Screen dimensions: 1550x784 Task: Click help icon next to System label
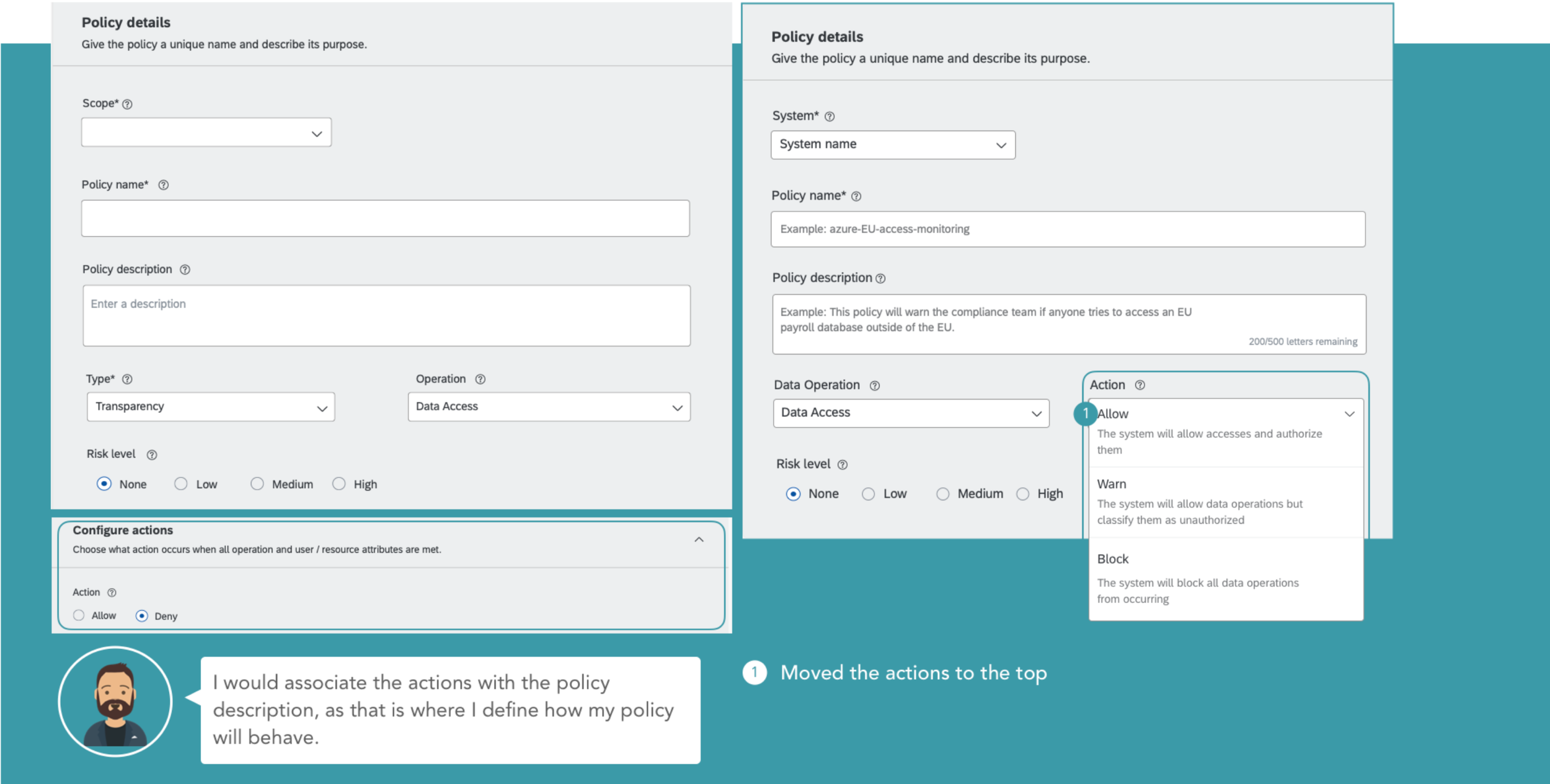[830, 117]
